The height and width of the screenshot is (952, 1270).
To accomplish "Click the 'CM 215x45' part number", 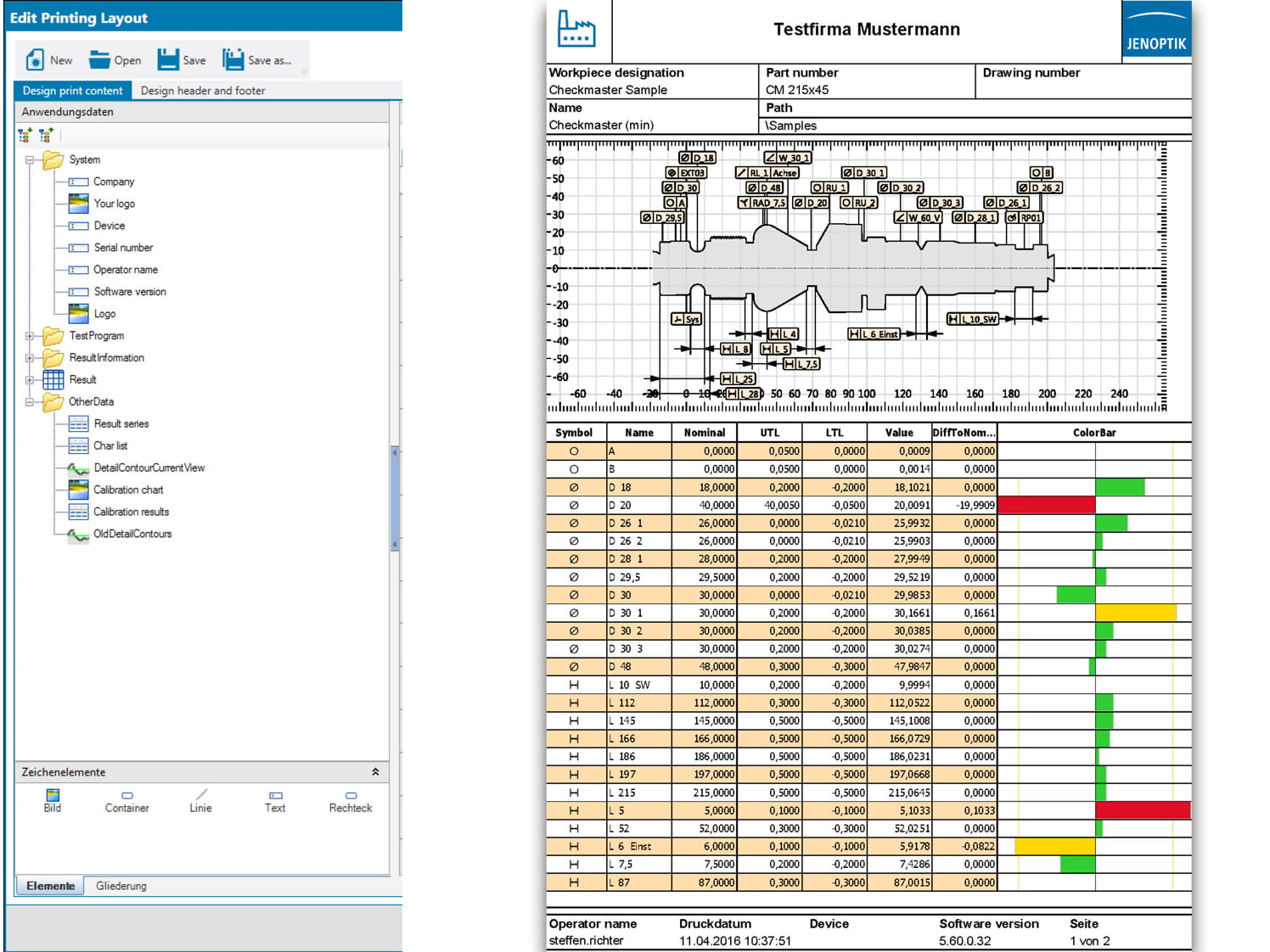I will pyautogui.click(x=797, y=90).
